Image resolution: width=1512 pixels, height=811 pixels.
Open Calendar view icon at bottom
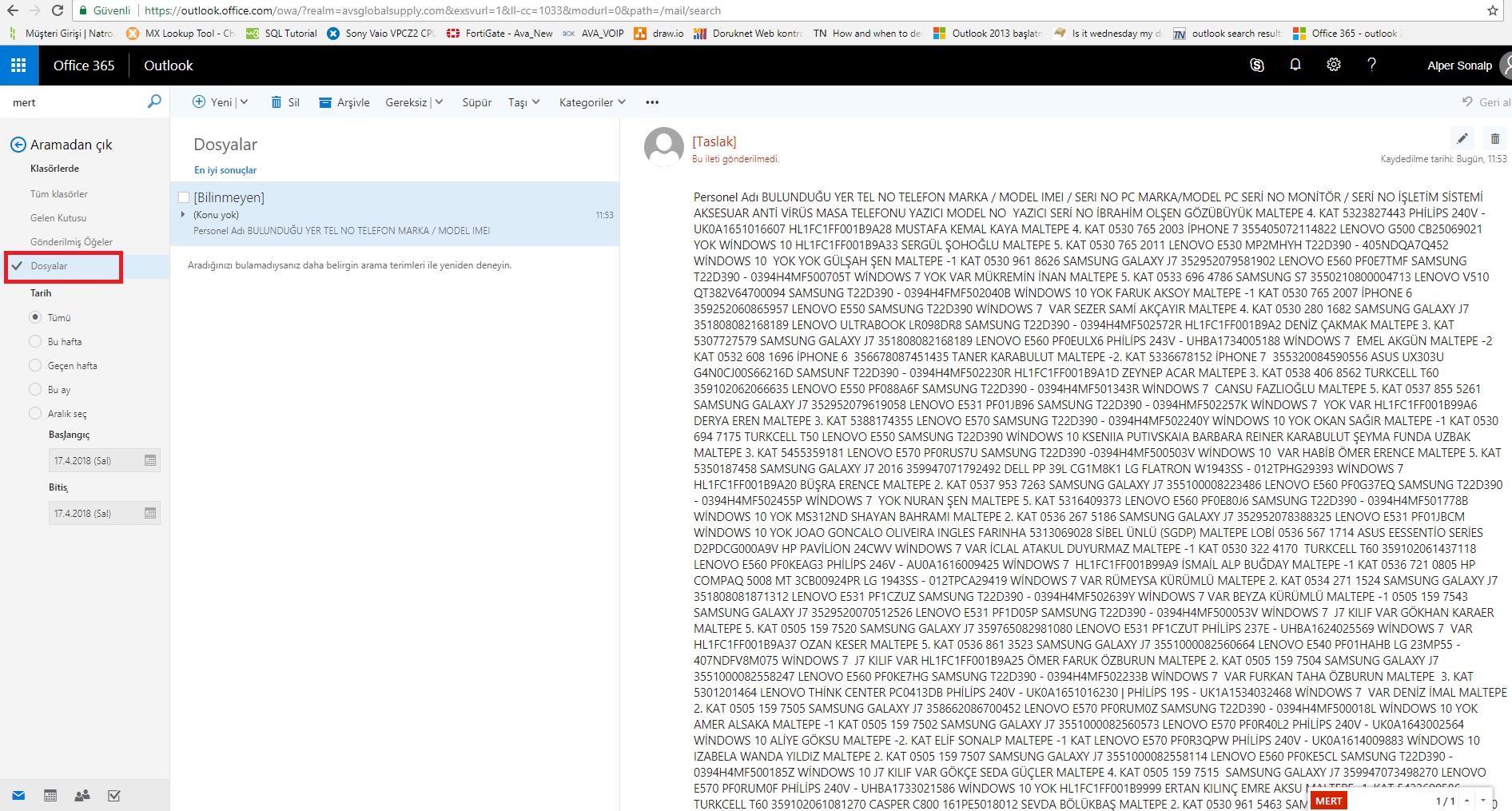coord(50,796)
